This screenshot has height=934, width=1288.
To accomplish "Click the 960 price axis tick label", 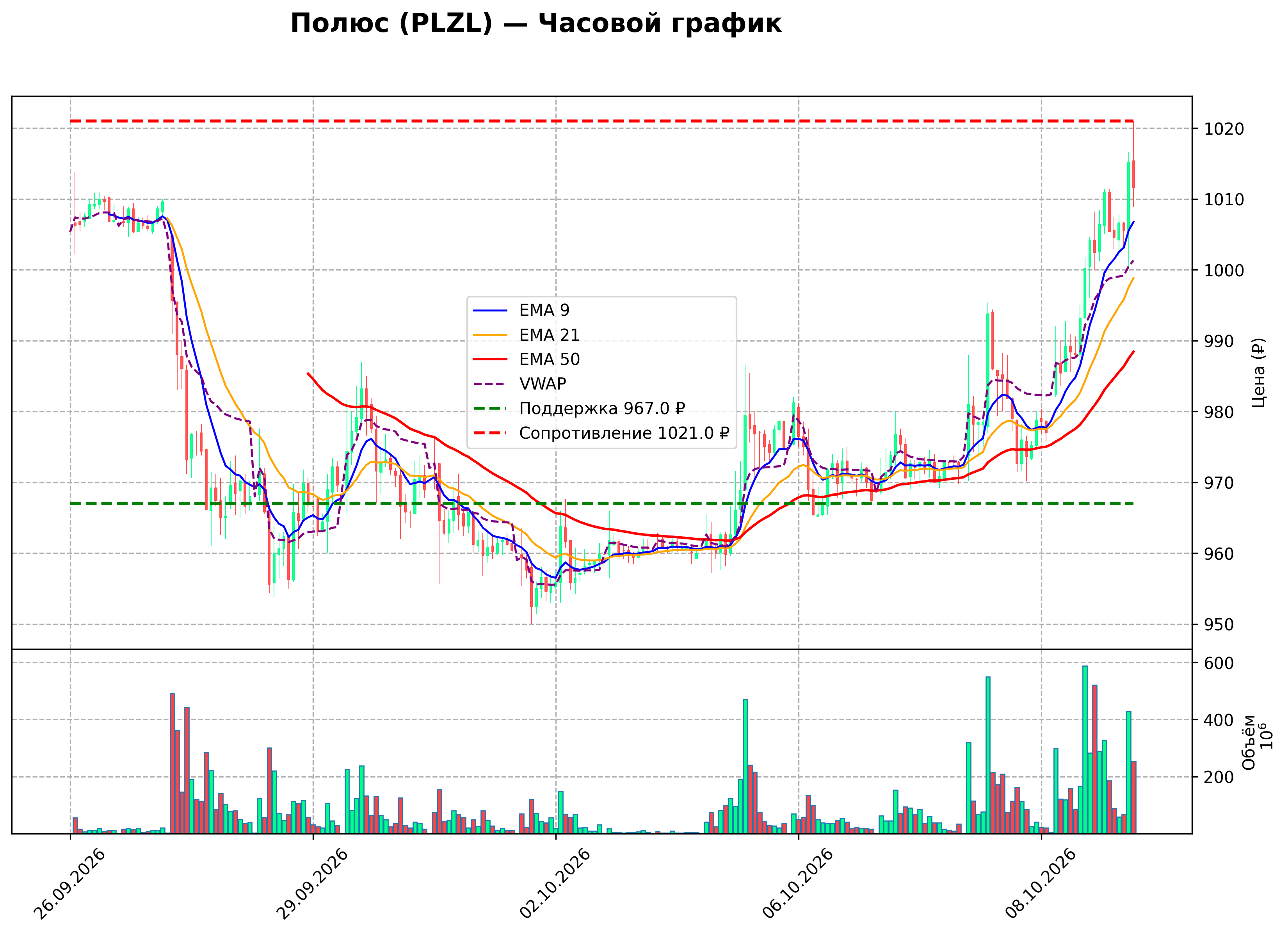I will coord(1219,554).
